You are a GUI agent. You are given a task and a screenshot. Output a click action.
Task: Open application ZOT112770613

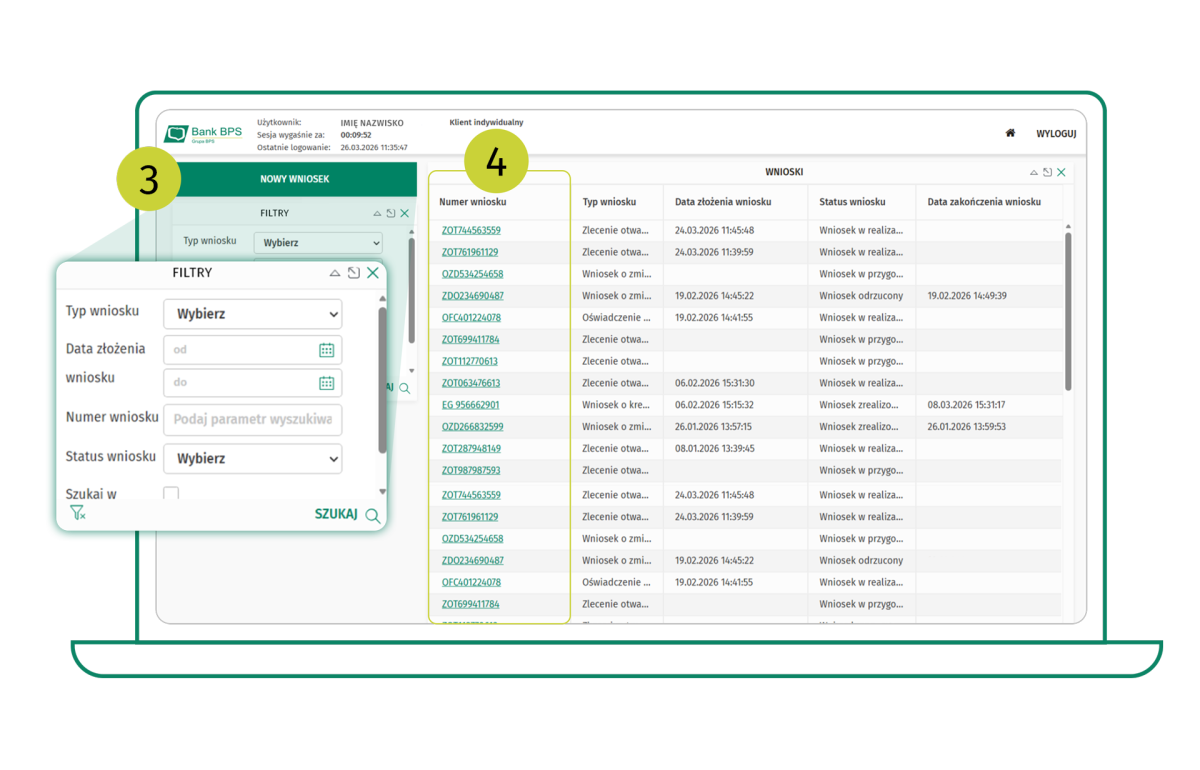(470, 361)
